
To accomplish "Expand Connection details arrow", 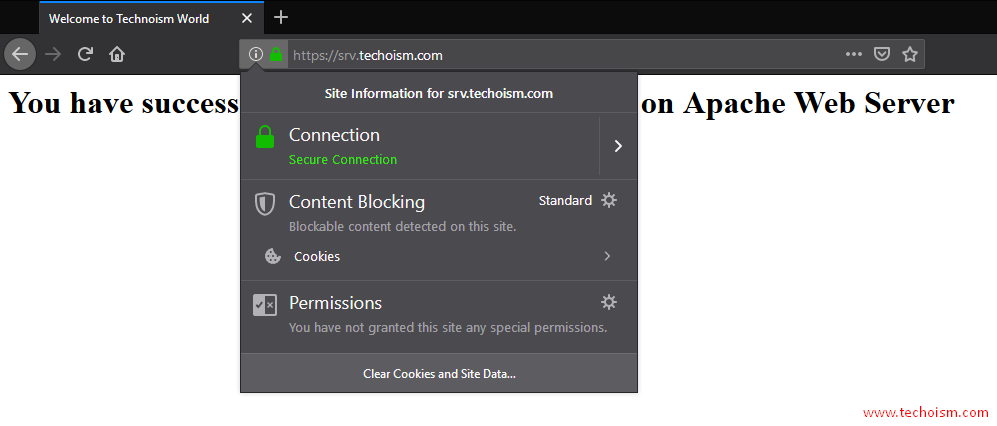I will click(x=618, y=146).
